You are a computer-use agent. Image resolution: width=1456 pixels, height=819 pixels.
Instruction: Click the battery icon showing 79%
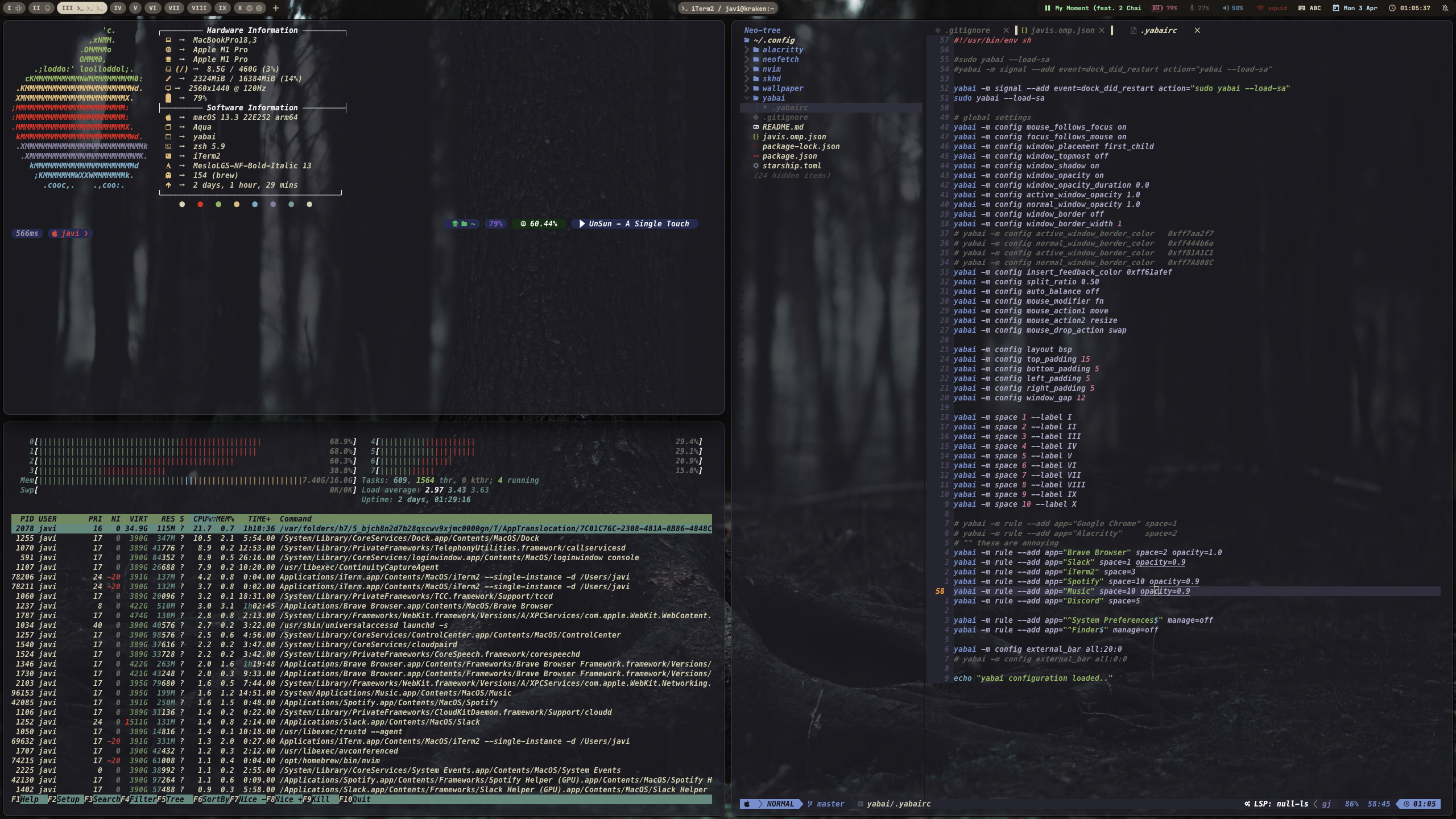coord(1157,8)
